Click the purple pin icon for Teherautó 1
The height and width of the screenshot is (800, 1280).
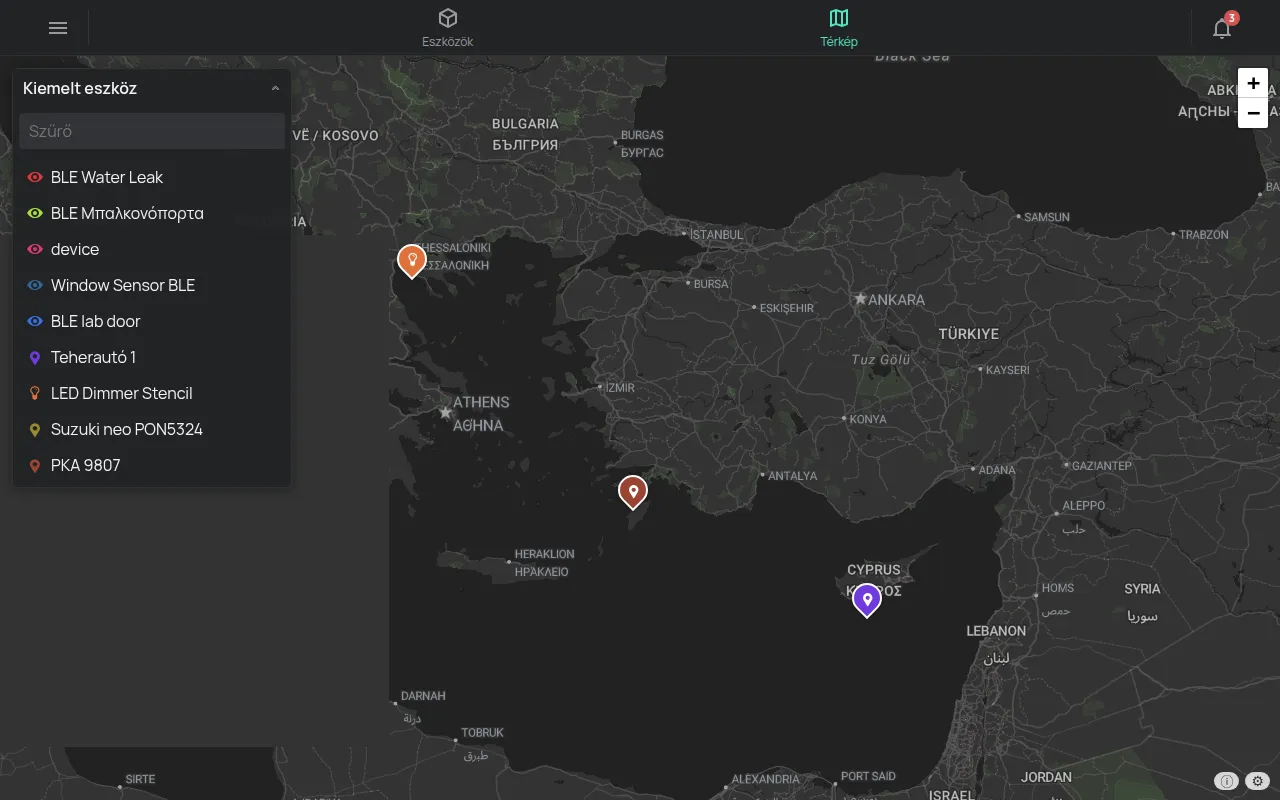[x=35, y=357]
